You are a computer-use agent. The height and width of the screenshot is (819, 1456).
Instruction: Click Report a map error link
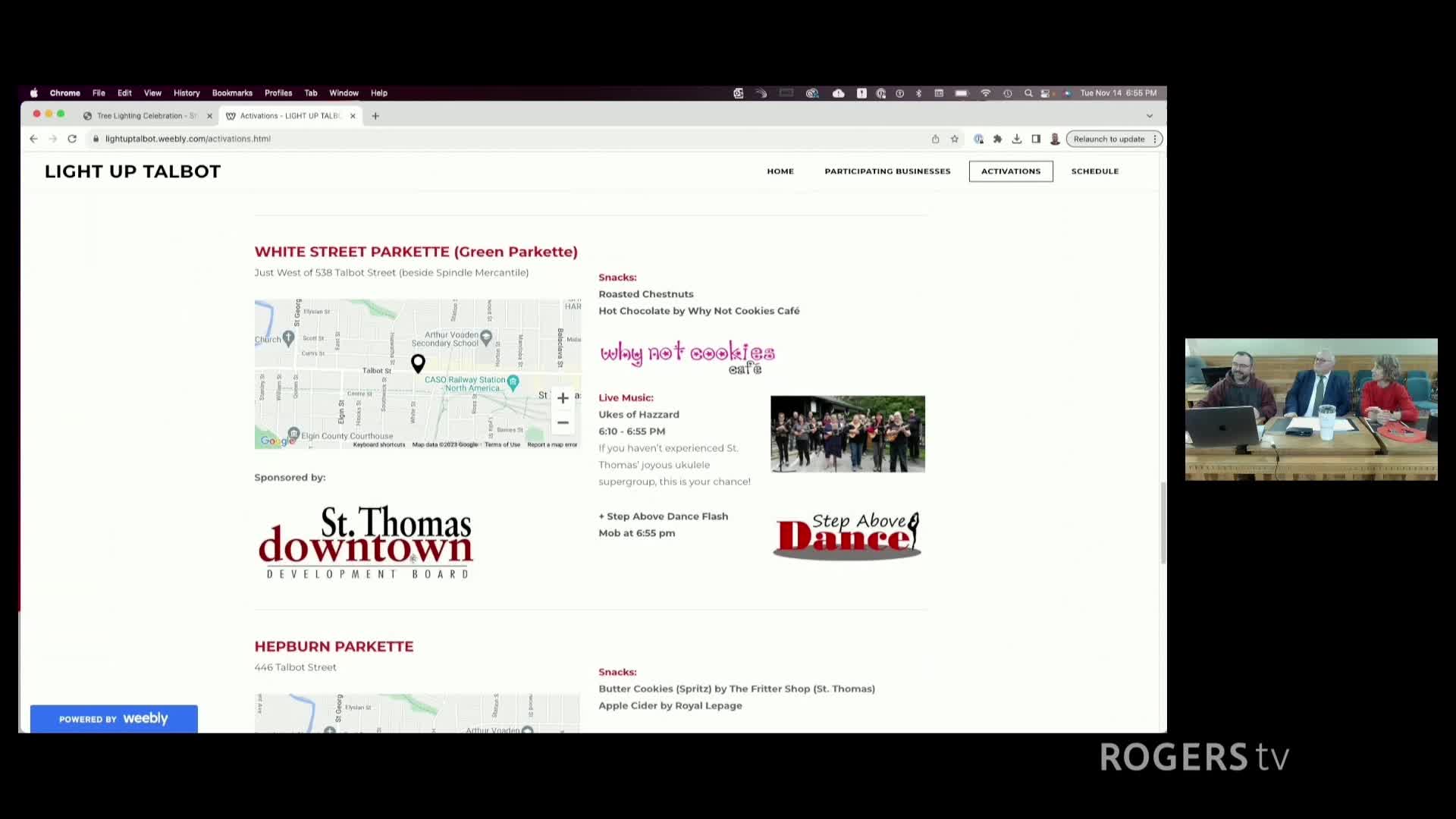click(552, 444)
